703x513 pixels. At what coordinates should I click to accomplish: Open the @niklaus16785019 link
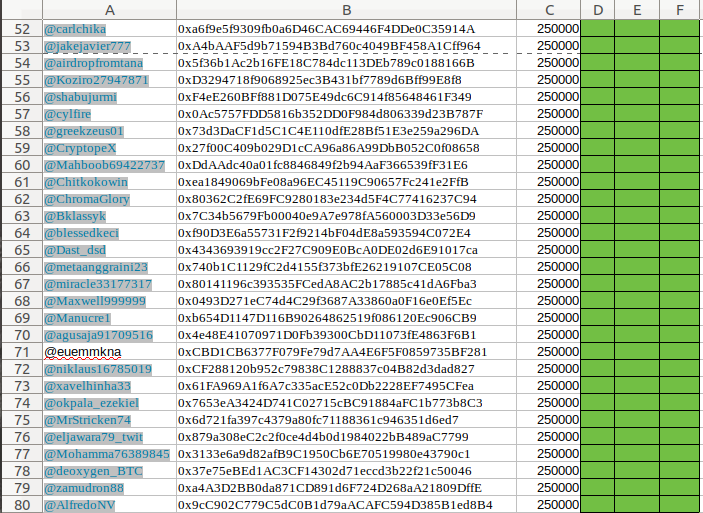(98, 369)
